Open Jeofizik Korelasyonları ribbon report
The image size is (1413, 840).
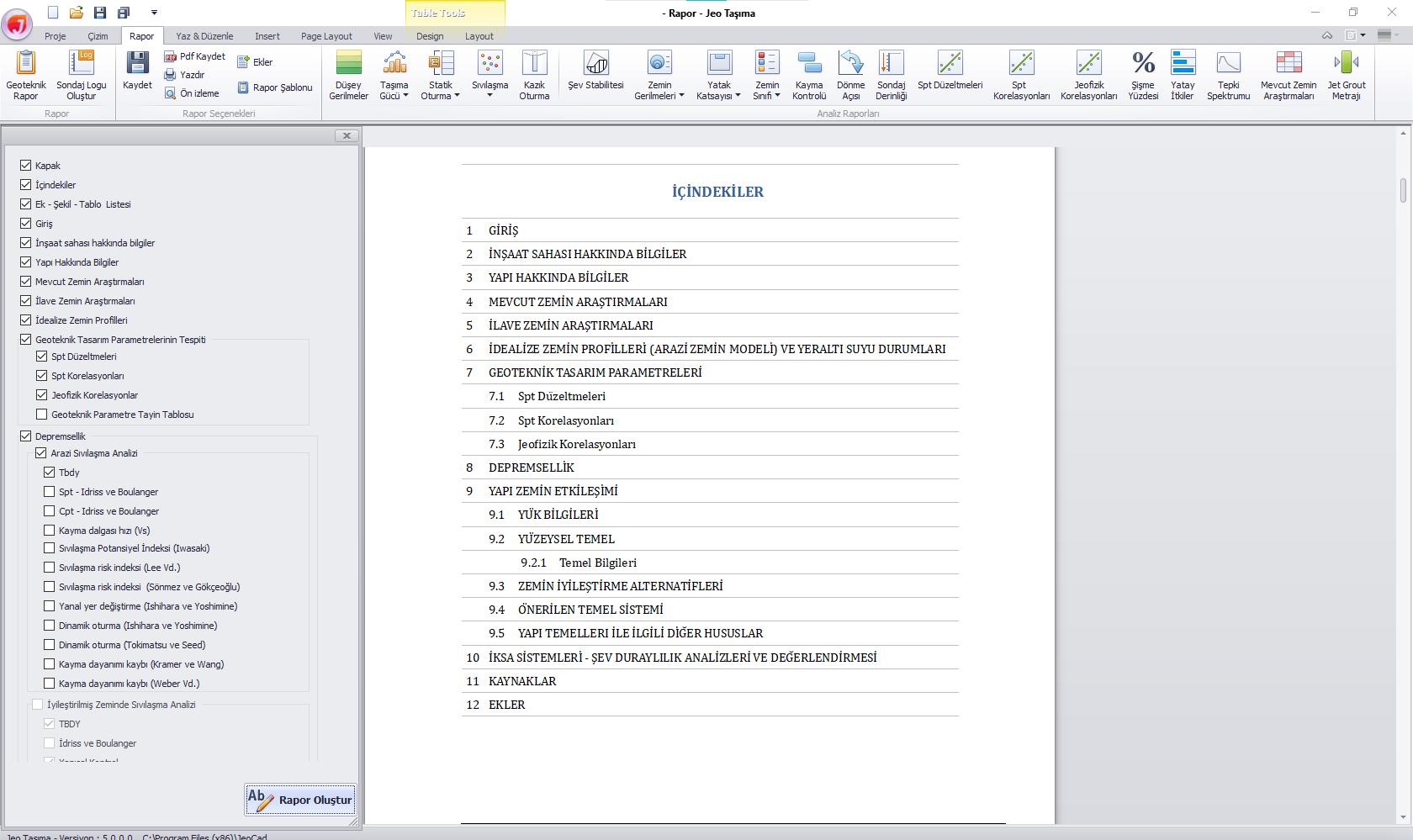[x=1088, y=75]
